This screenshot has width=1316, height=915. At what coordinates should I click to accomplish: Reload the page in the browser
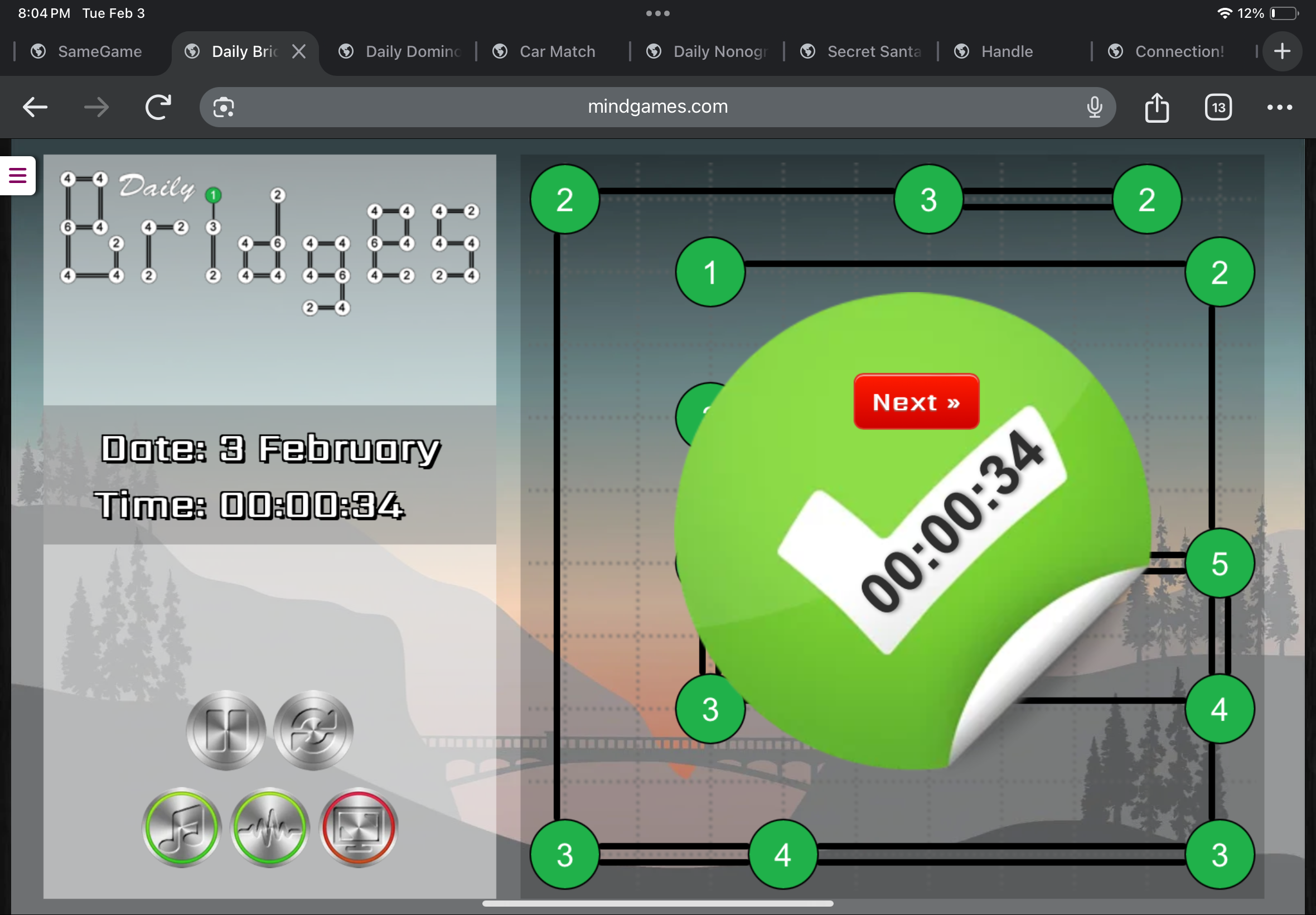pos(158,107)
